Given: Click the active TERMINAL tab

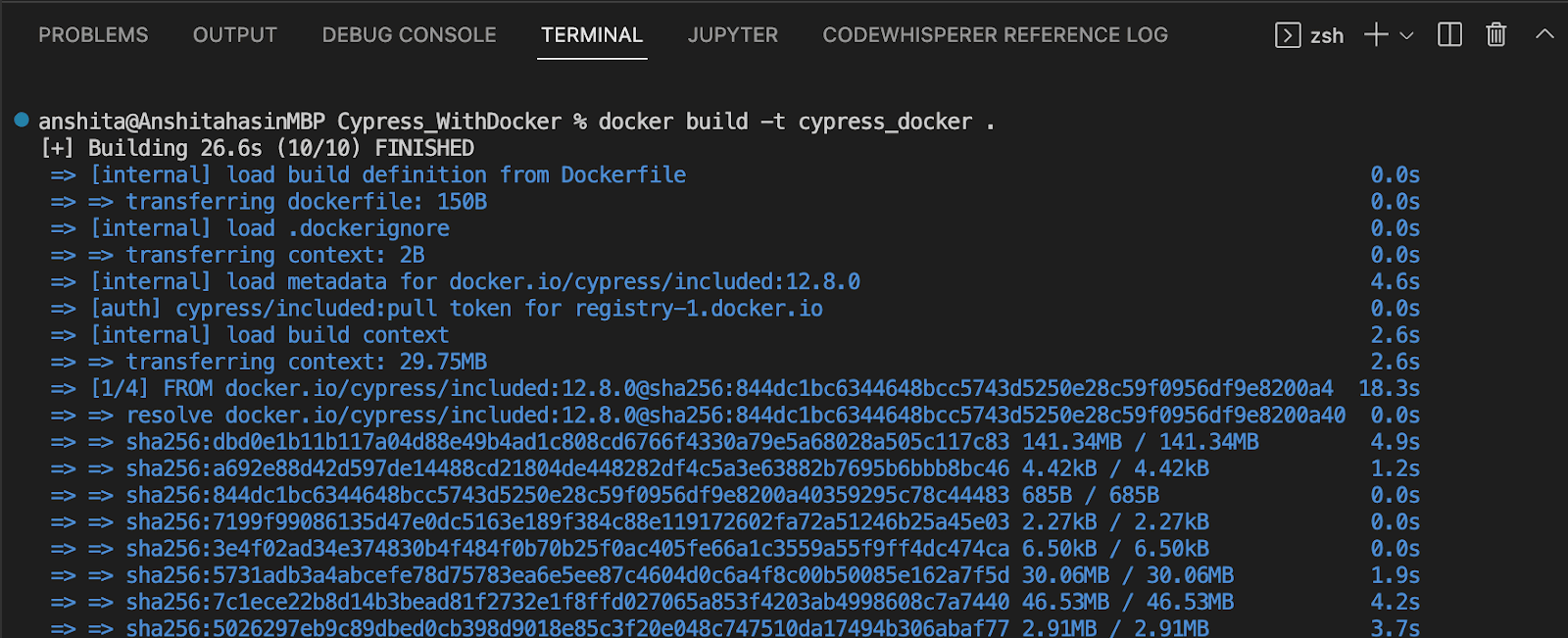Looking at the screenshot, I should pyautogui.click(x=592, y=34).
